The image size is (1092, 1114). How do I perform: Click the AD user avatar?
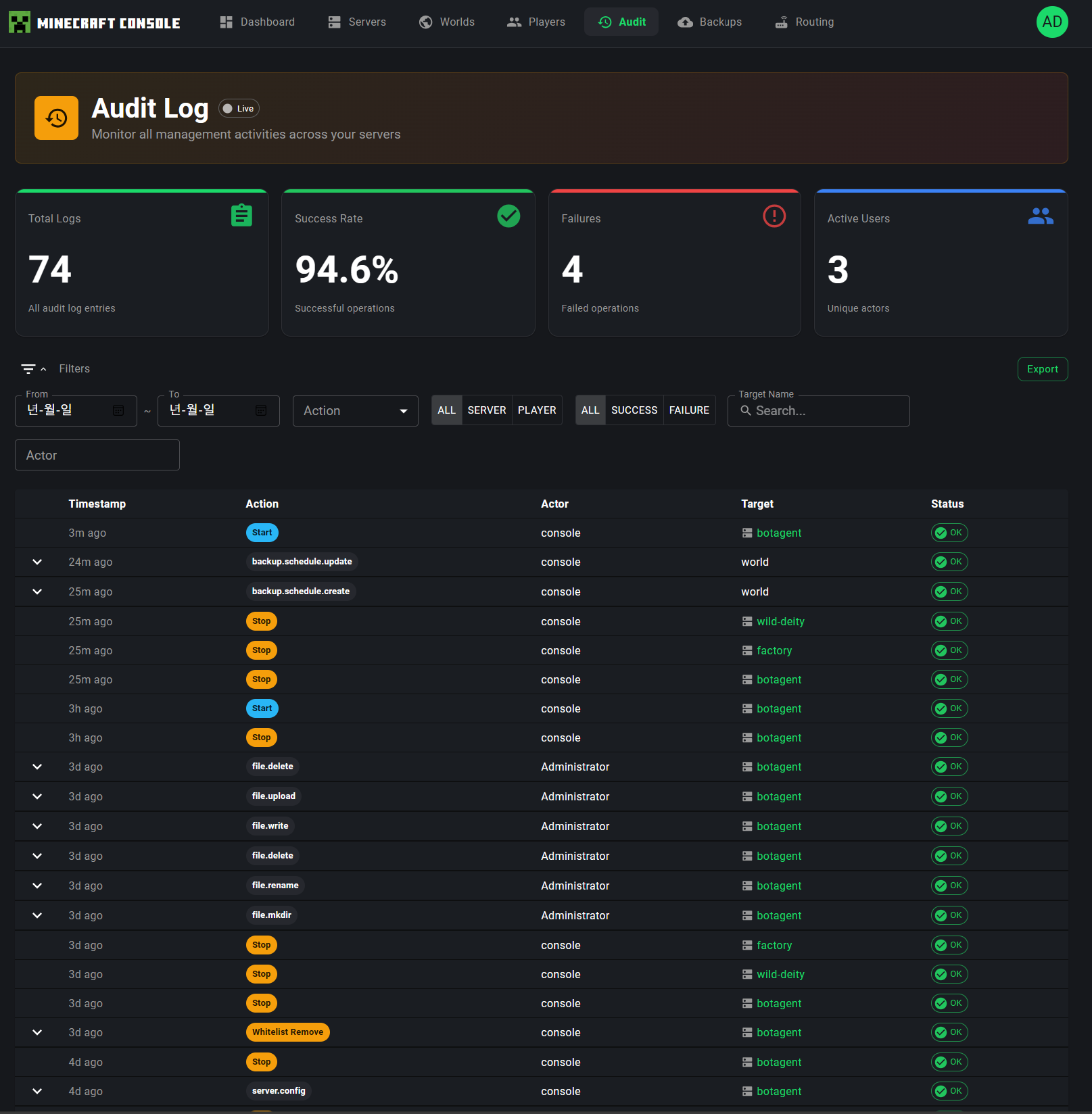tap(1051, 22)
